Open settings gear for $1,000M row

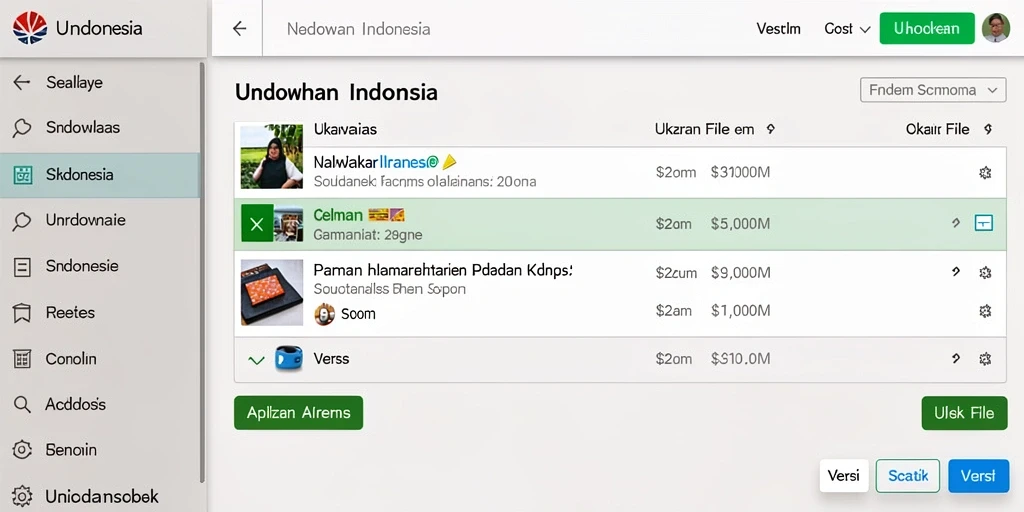click(x=985, y=311)
